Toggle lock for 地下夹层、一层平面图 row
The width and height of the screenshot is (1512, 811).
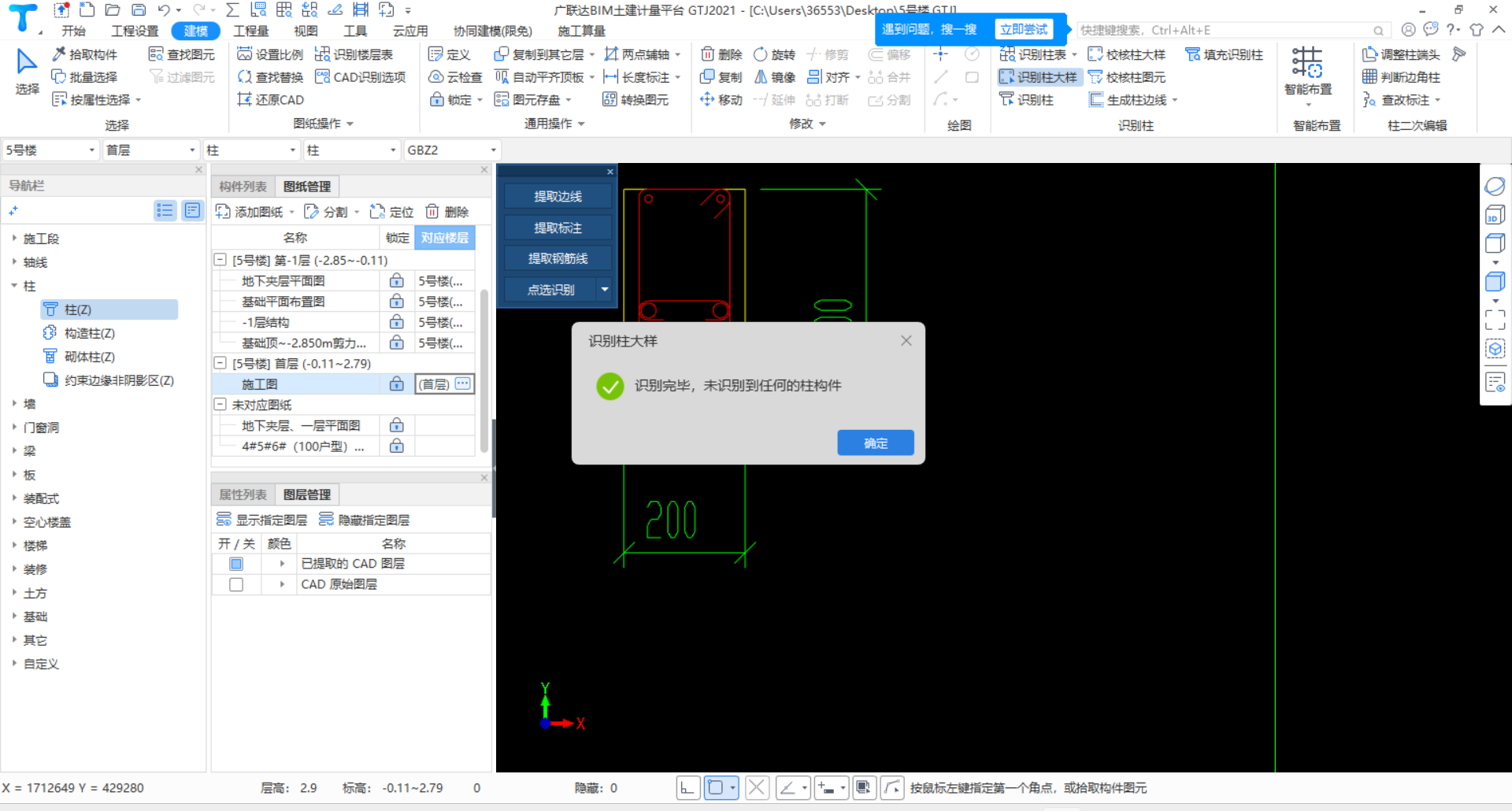(x=397, y=425)
